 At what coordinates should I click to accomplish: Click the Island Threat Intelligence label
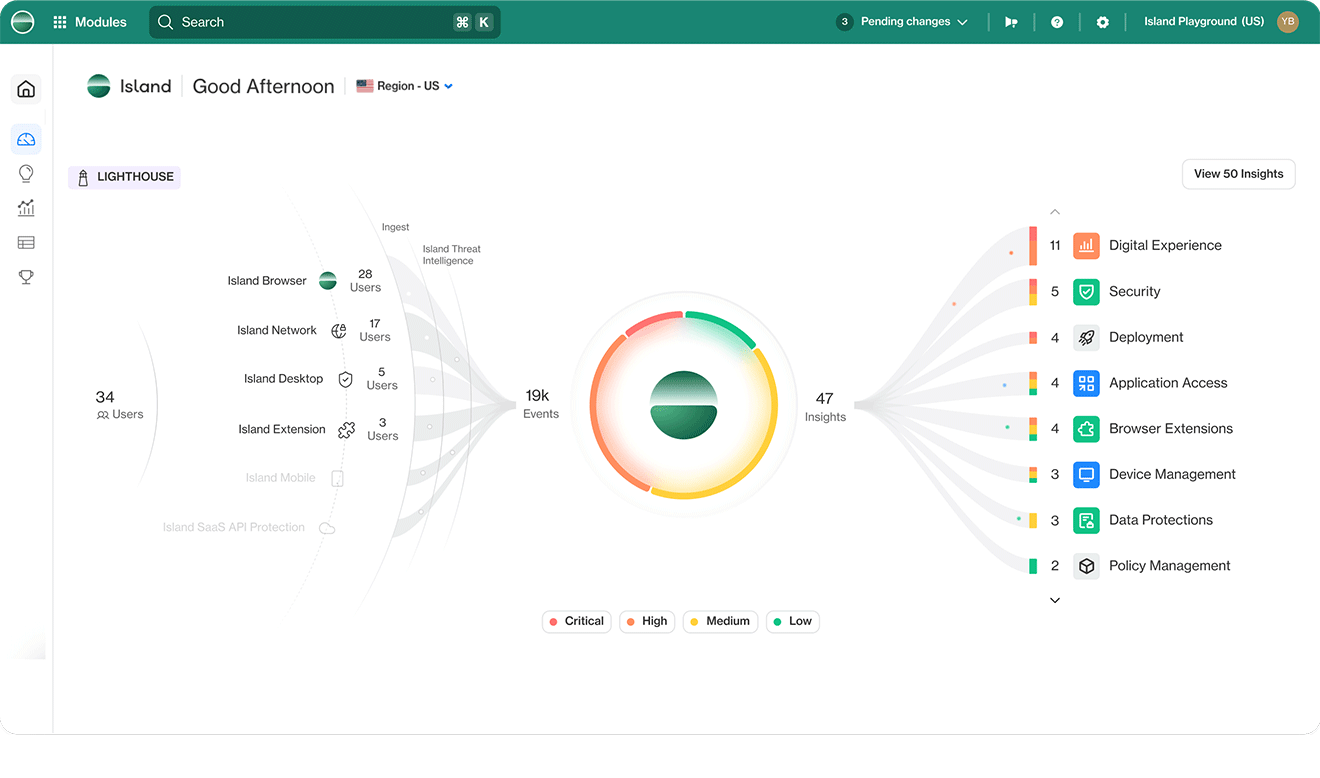click(451, 255)
